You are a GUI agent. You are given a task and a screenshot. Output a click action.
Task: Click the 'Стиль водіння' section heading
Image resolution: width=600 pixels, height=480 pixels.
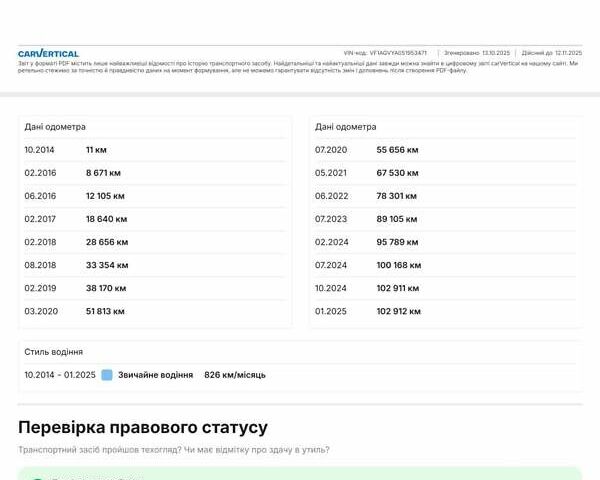pos(54,352)
